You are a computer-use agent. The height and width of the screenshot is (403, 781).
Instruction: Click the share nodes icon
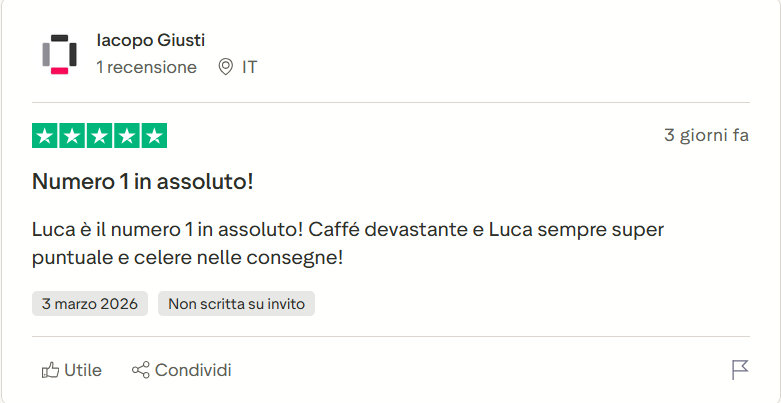coord(141,371)
